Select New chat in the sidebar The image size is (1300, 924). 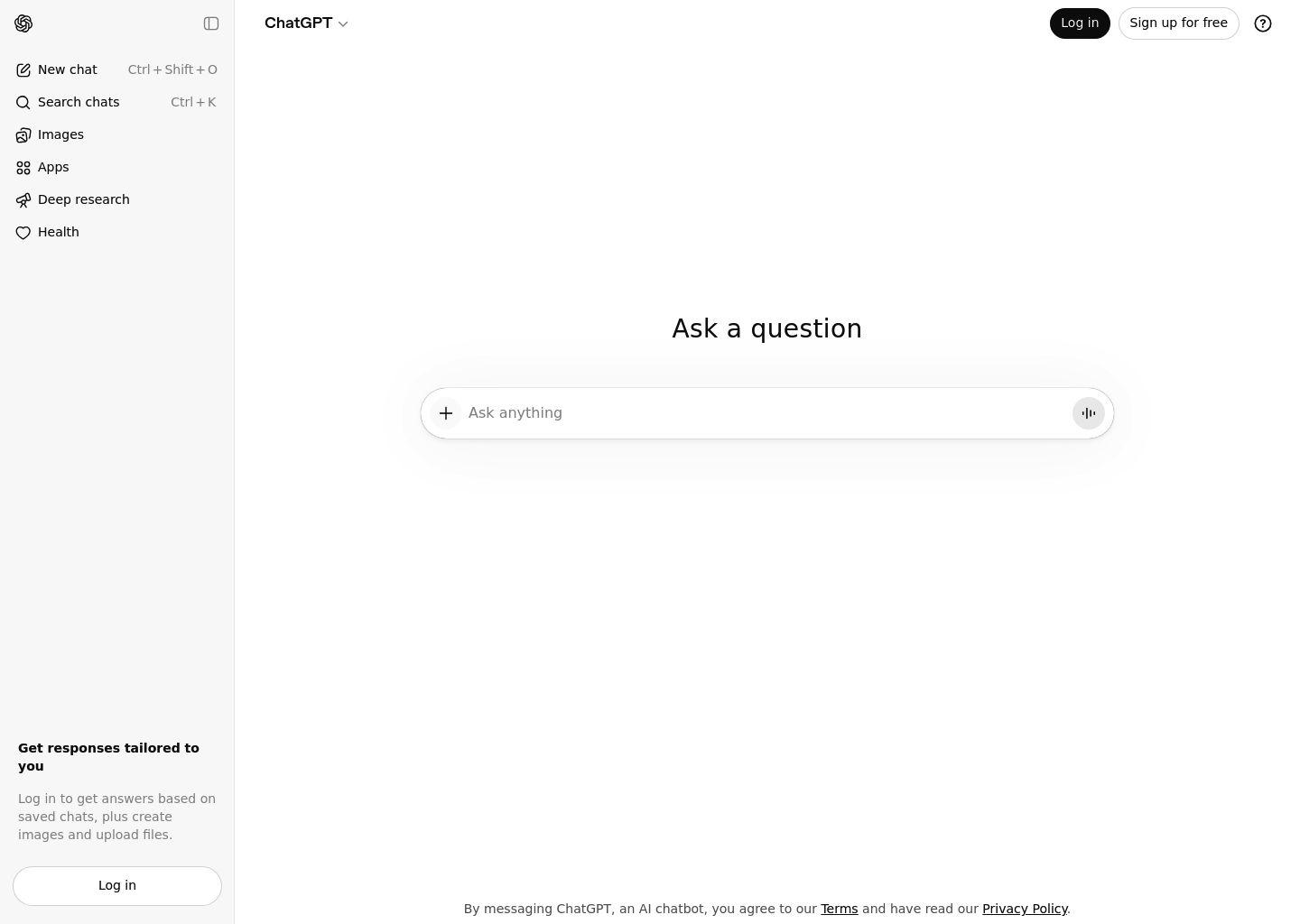68,69
